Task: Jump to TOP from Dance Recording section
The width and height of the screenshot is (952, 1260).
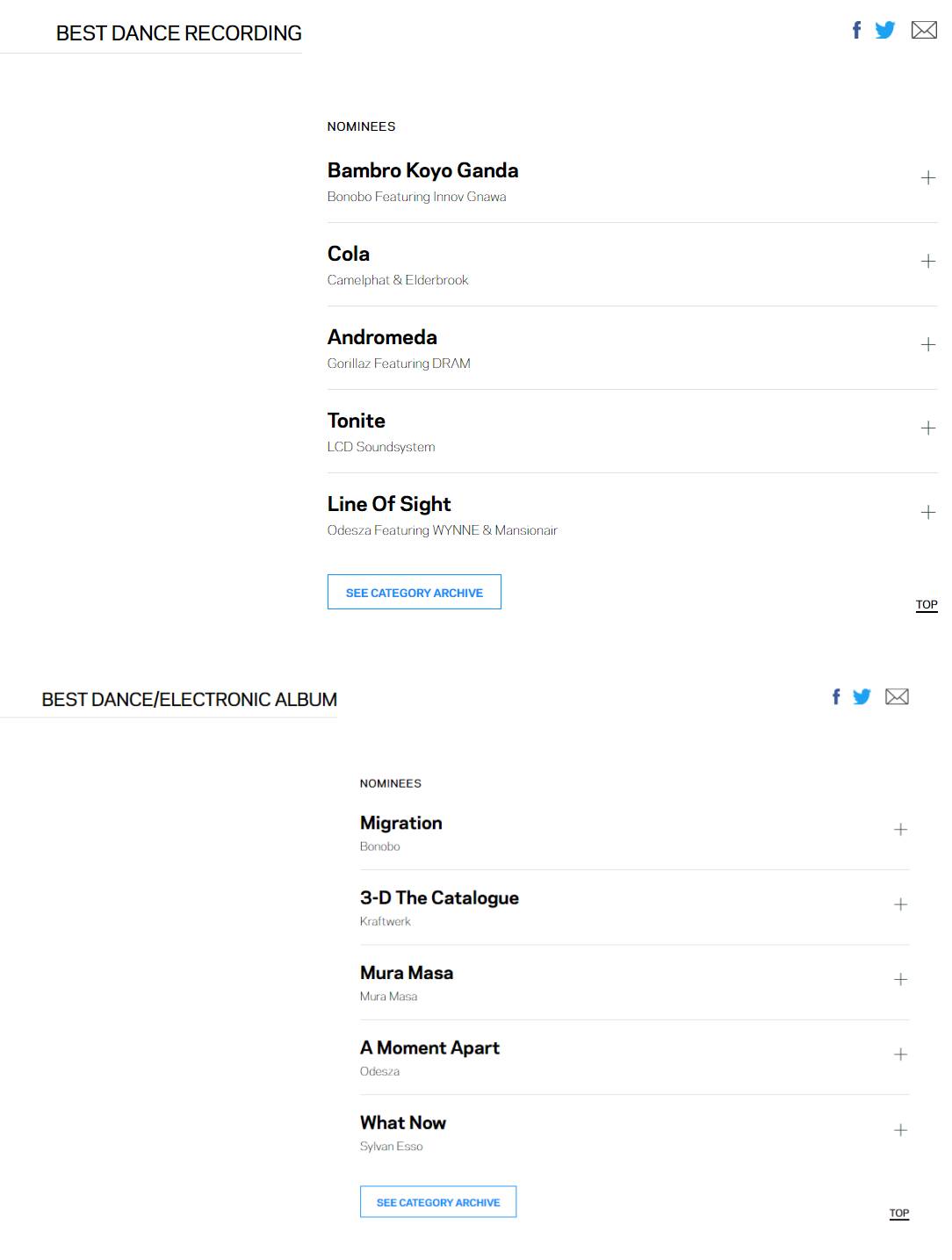Action: tap(927, 605)
